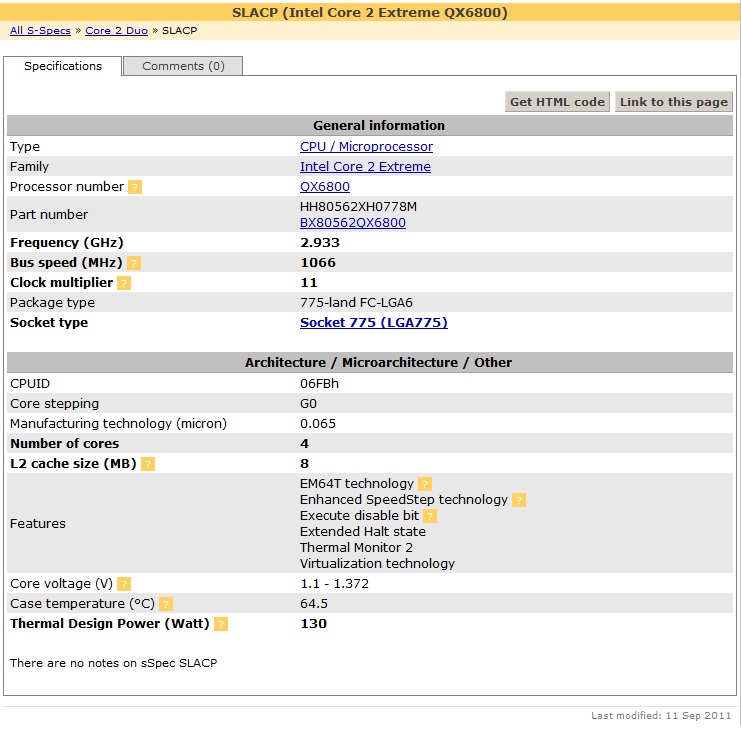The width and height of the screenshot is (741, 730).
Task: Open the help icon for Enhanced SpeedStep technology
Action: pyautogui.click(x=519, y=500)
